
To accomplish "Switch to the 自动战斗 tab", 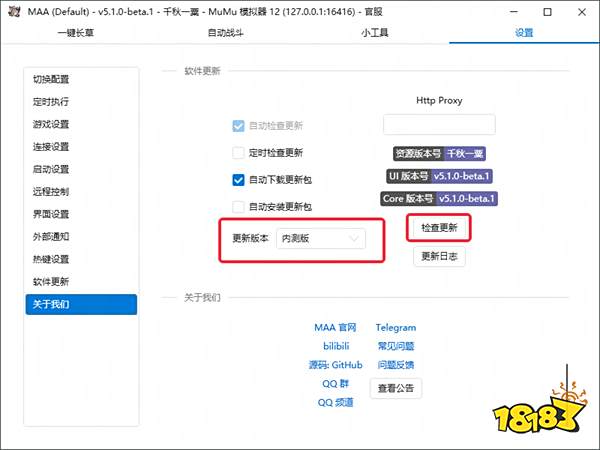I will tap(225, 32).
